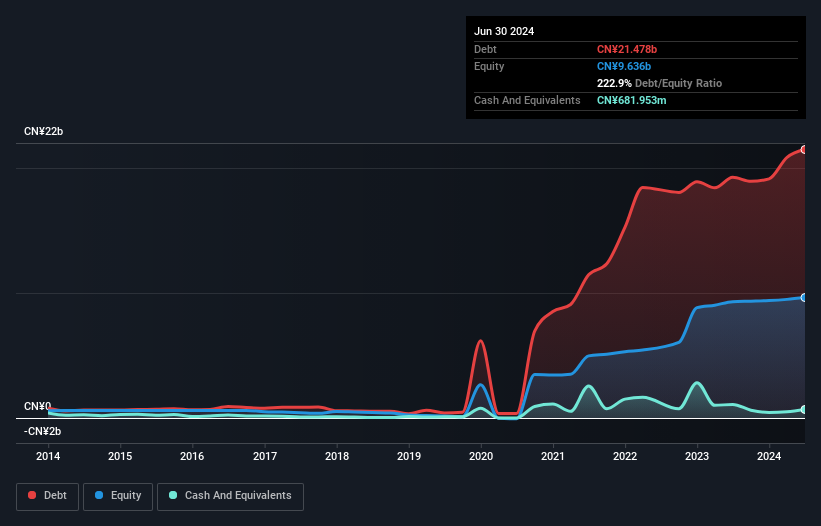Click the CN¥0 y-axis label
Screen dimensions: 821x526
point(38,406)
